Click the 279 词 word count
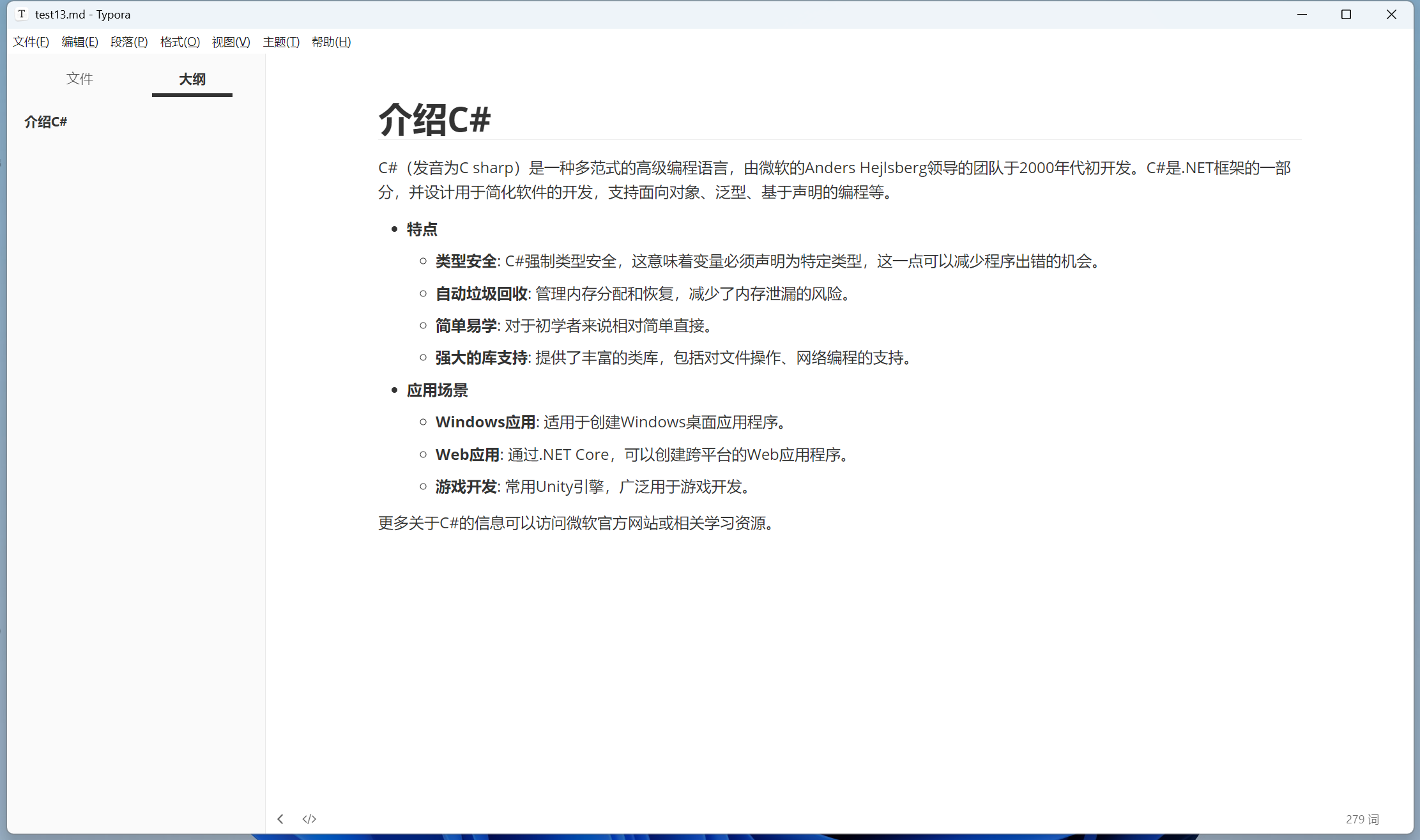The width and height of the screenshot is (1420, 840). click(1362, 819)
